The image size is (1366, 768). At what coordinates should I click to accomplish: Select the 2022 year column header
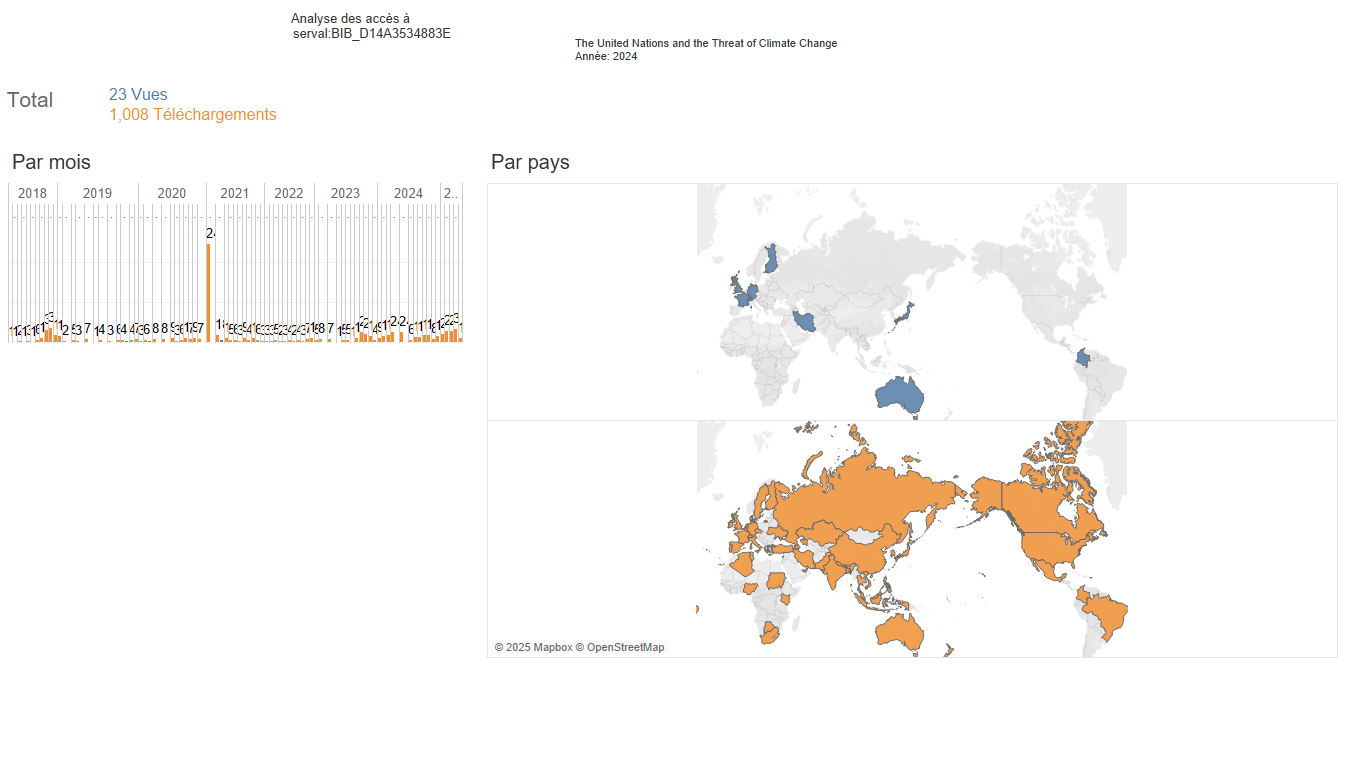(x=289, y=193)
